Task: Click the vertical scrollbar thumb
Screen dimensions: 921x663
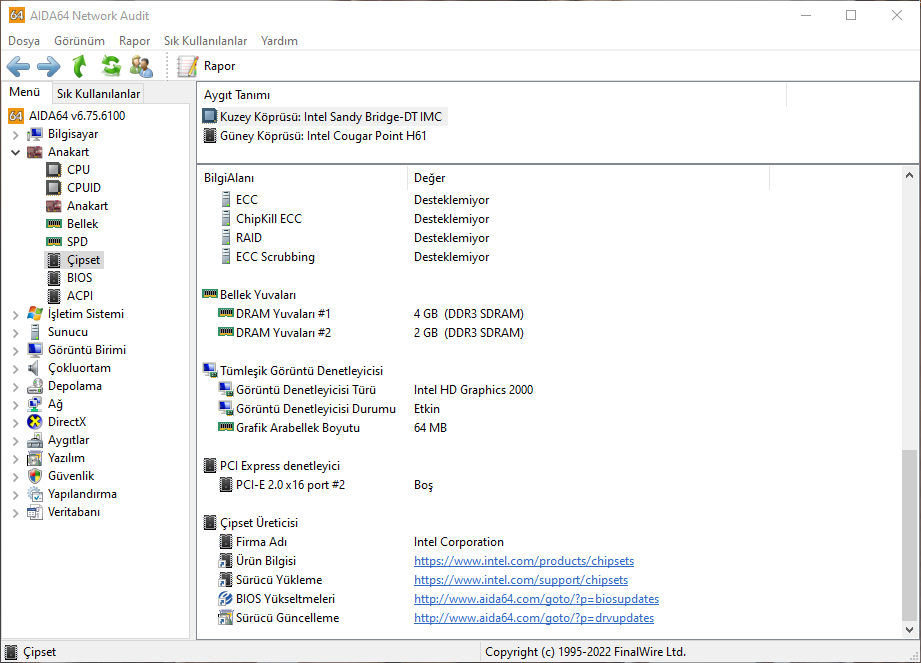Action: coord(909,534)
